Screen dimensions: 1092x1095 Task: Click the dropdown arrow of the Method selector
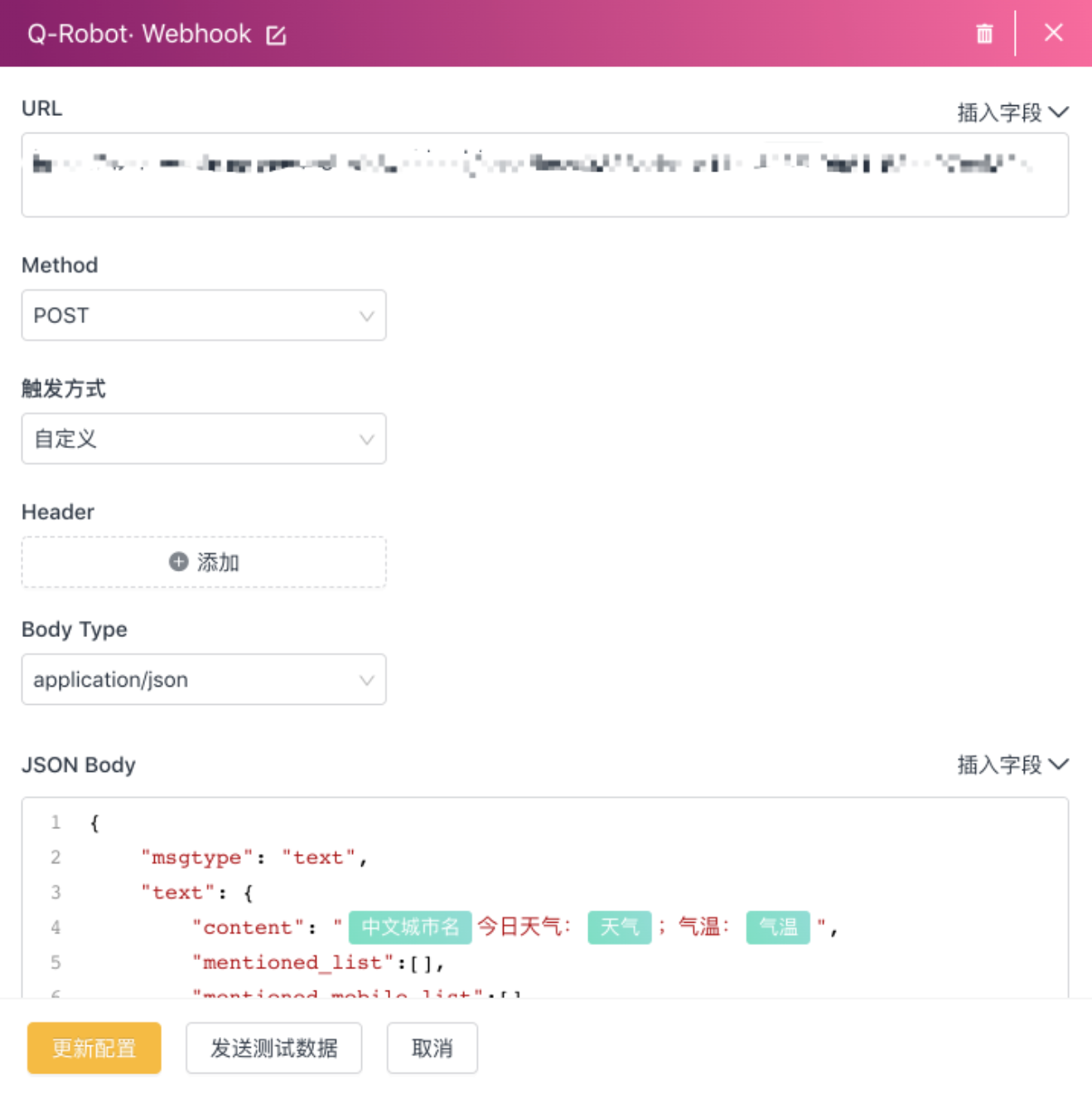[x=368, y=316]
